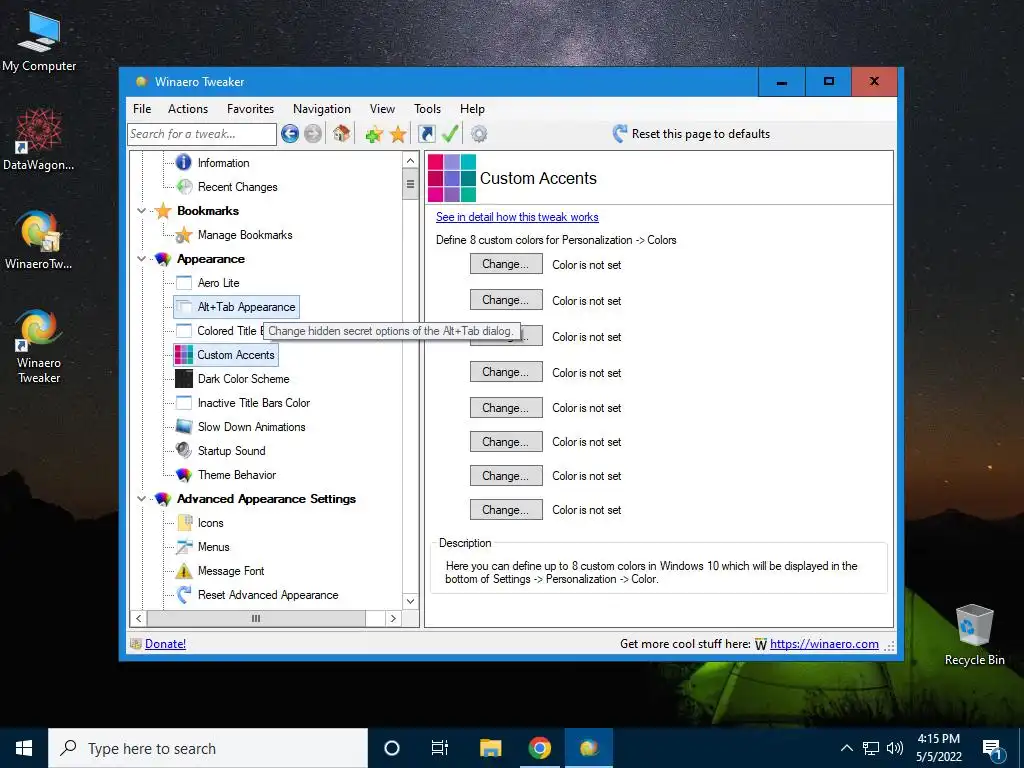Click the Aero Lite icon
The height and width of the screenshot is (768, 1024).
pos(184,283)
